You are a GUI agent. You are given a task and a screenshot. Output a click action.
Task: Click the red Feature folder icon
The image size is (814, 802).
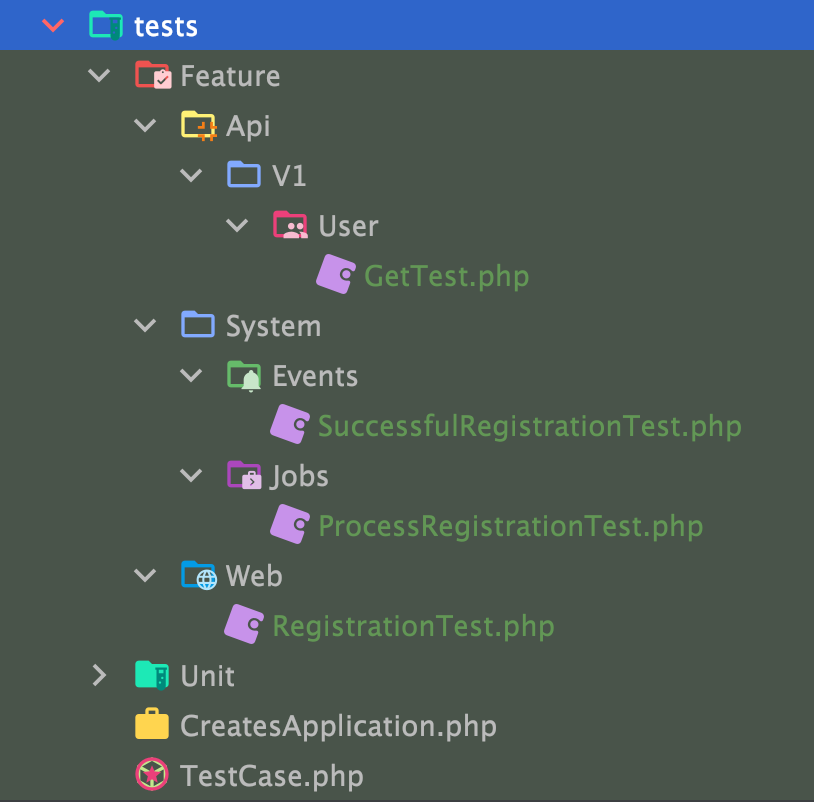tap(153, 76)
